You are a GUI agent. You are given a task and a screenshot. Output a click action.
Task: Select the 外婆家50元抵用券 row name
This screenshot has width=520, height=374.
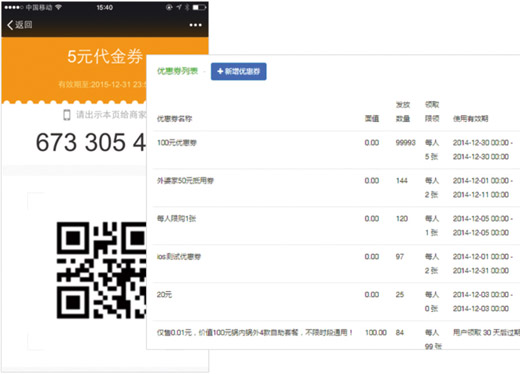(185, 181)
